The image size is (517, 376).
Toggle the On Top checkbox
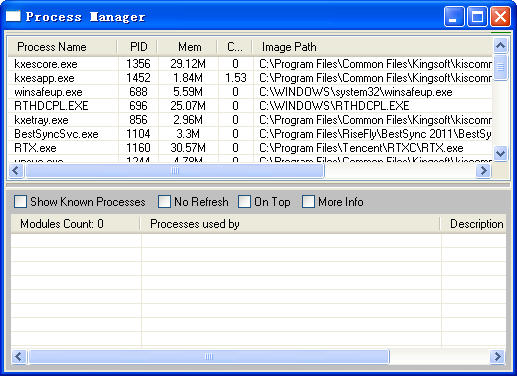[244, 202]
